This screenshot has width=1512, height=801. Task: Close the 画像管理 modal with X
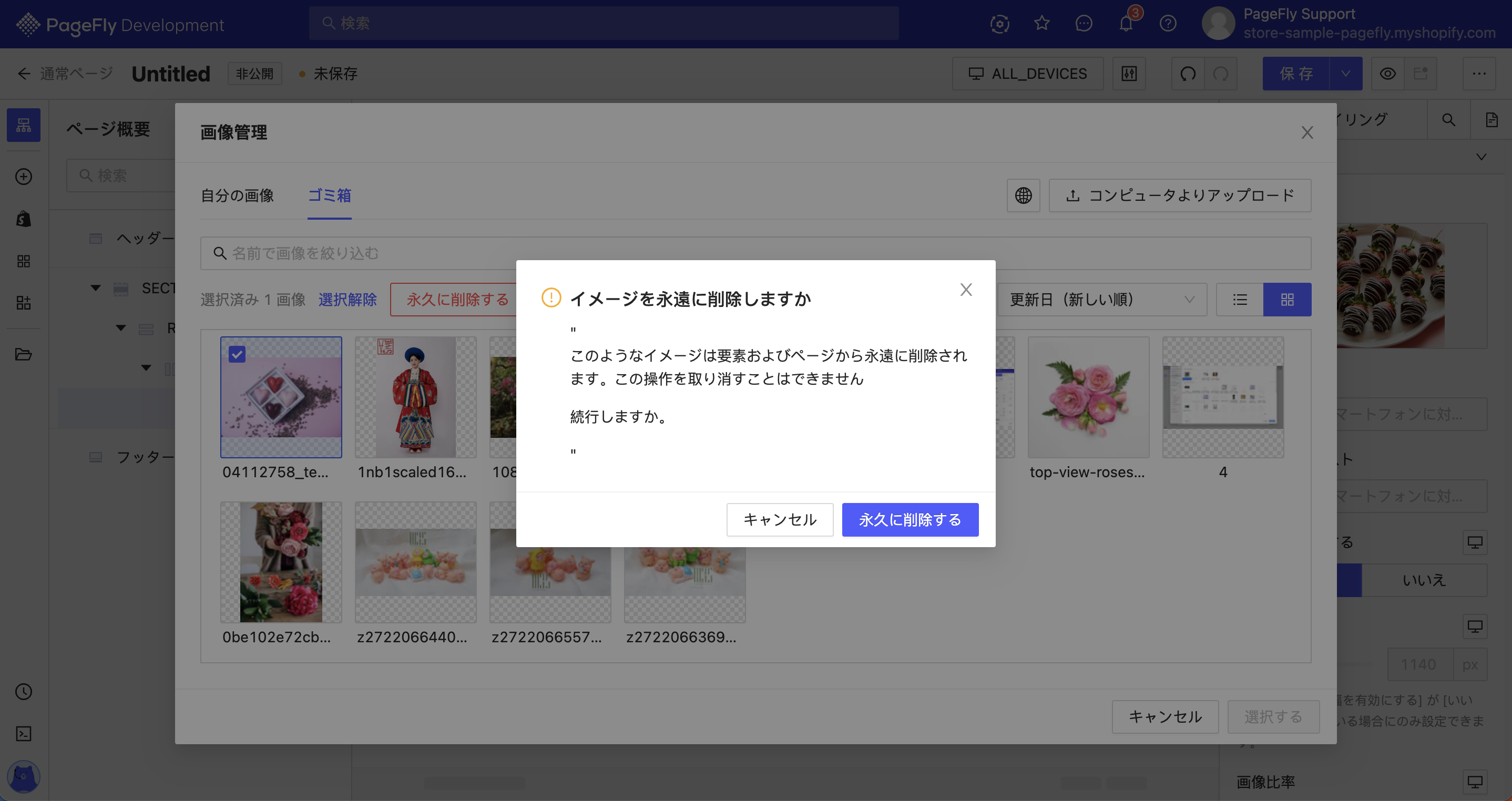coord(1307,132)
